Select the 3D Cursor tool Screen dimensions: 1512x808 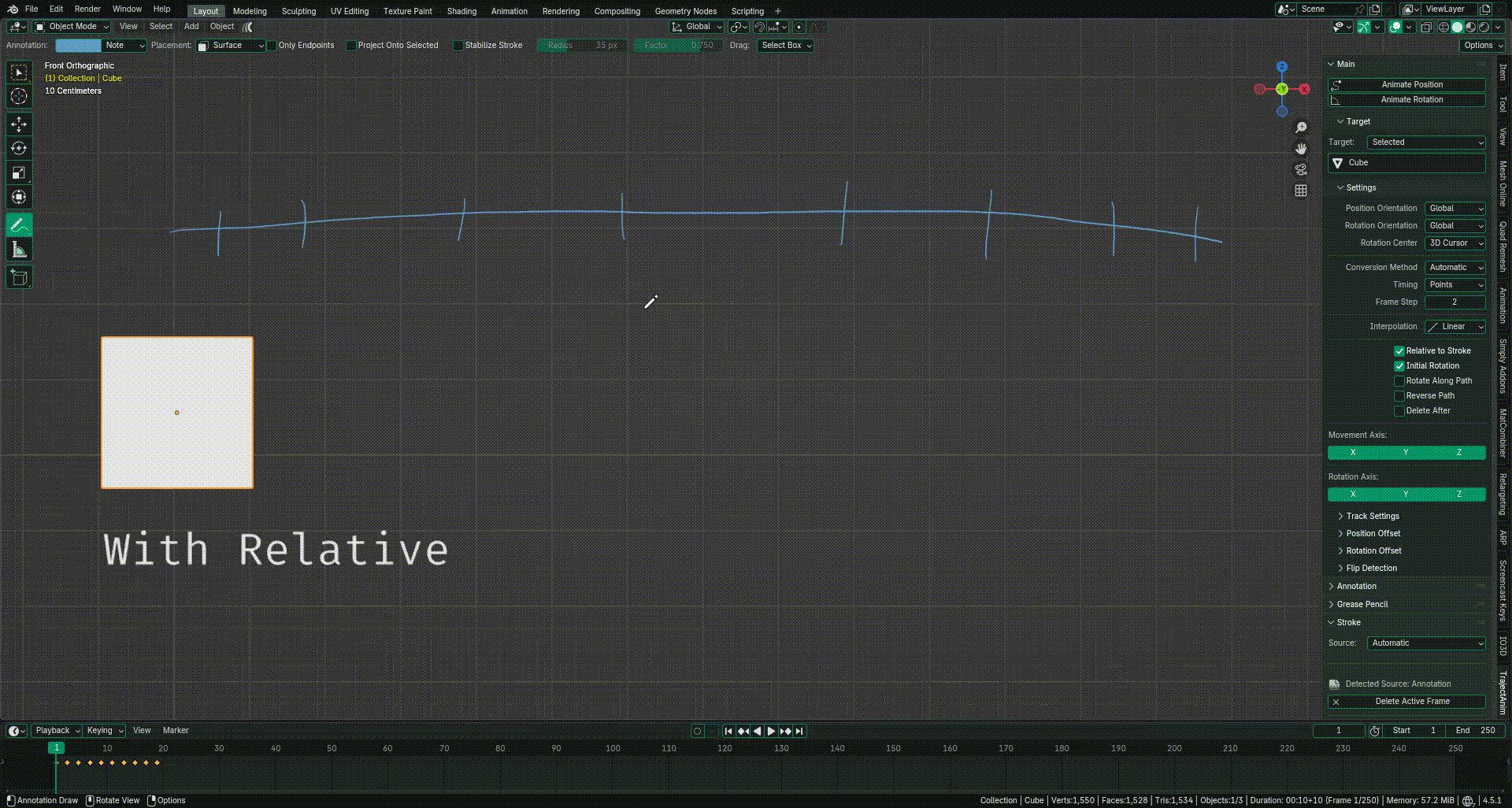coord(19,97)
